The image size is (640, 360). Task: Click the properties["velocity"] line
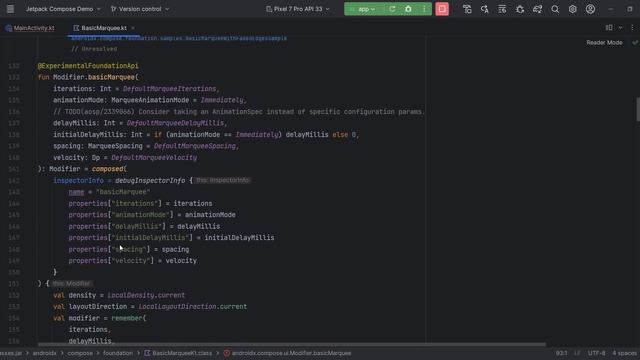[x=133, y=261]
